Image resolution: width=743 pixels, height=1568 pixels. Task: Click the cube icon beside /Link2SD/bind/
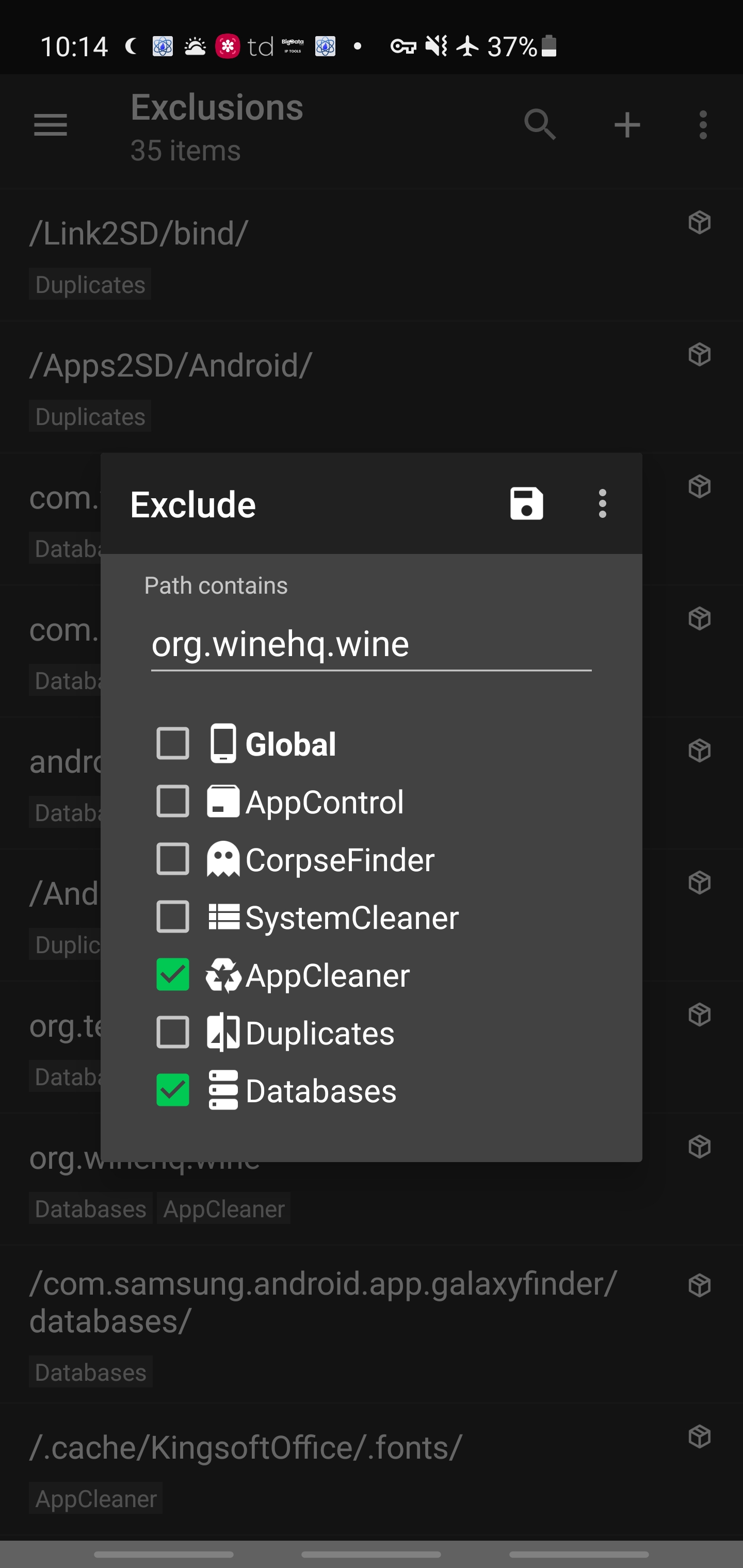[x=699, y=222]
